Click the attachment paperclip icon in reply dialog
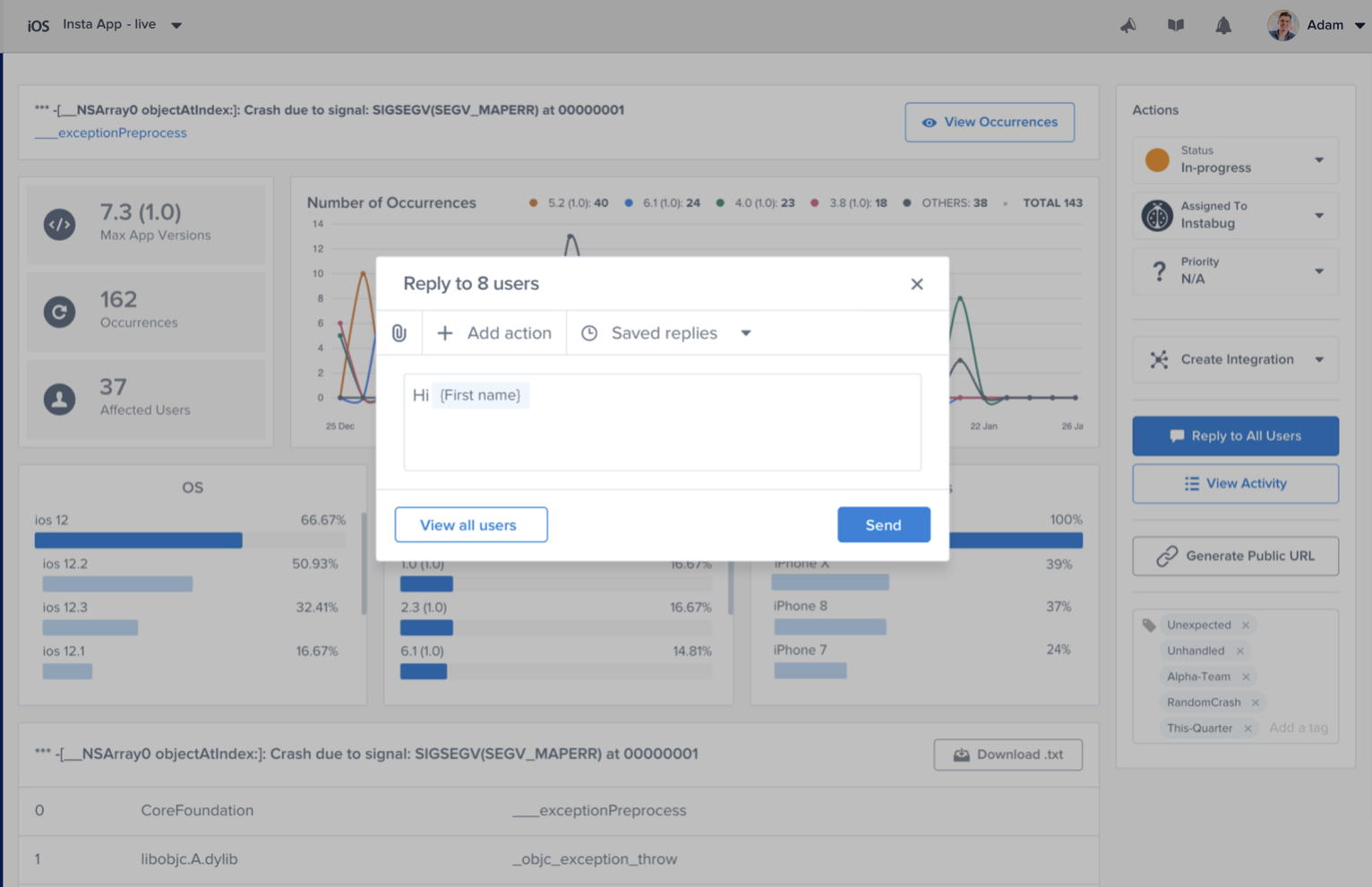1372x887 pixels. pyautogui.click(x=399, y=333)
